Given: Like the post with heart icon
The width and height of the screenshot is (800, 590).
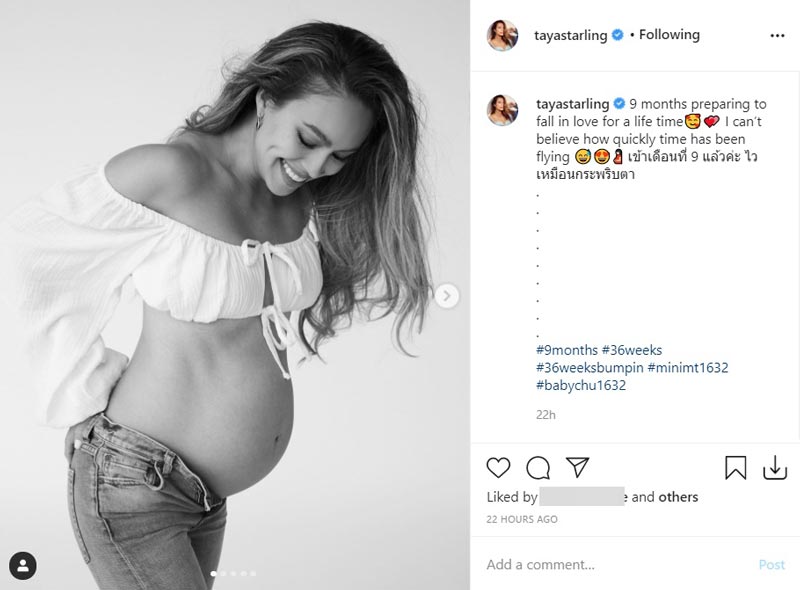Looking at the screenshot, I should tap(498, 468).
